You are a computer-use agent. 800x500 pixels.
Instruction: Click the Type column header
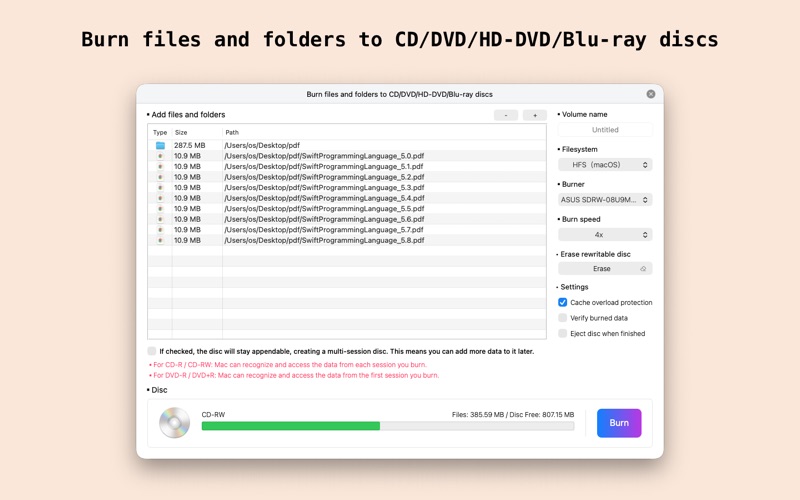pyautogui.click(x=160, y=132)
